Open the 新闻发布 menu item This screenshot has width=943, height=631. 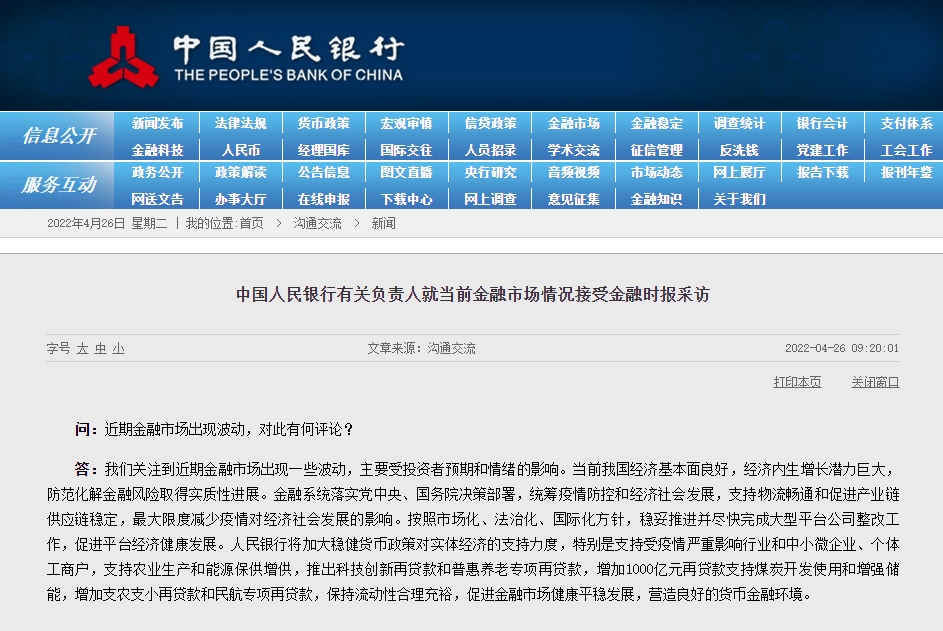pos(158,124)
